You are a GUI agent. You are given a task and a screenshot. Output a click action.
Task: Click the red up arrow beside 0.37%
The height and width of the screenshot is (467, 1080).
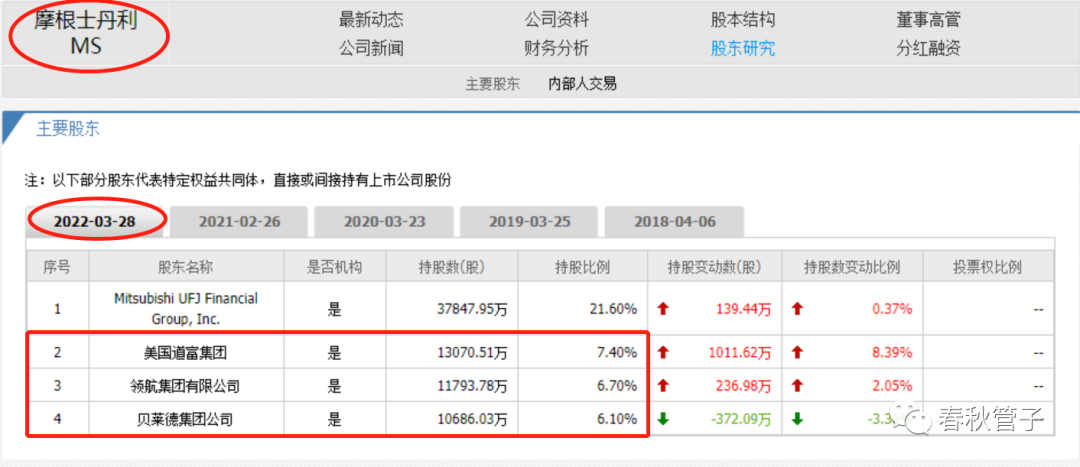click(x=798, y=309)
